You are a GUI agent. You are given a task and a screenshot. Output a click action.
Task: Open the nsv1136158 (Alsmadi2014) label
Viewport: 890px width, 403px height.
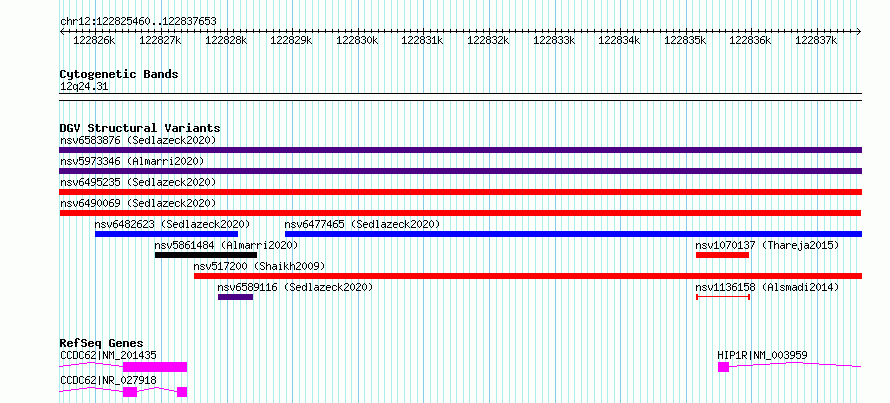pos(767,287)
